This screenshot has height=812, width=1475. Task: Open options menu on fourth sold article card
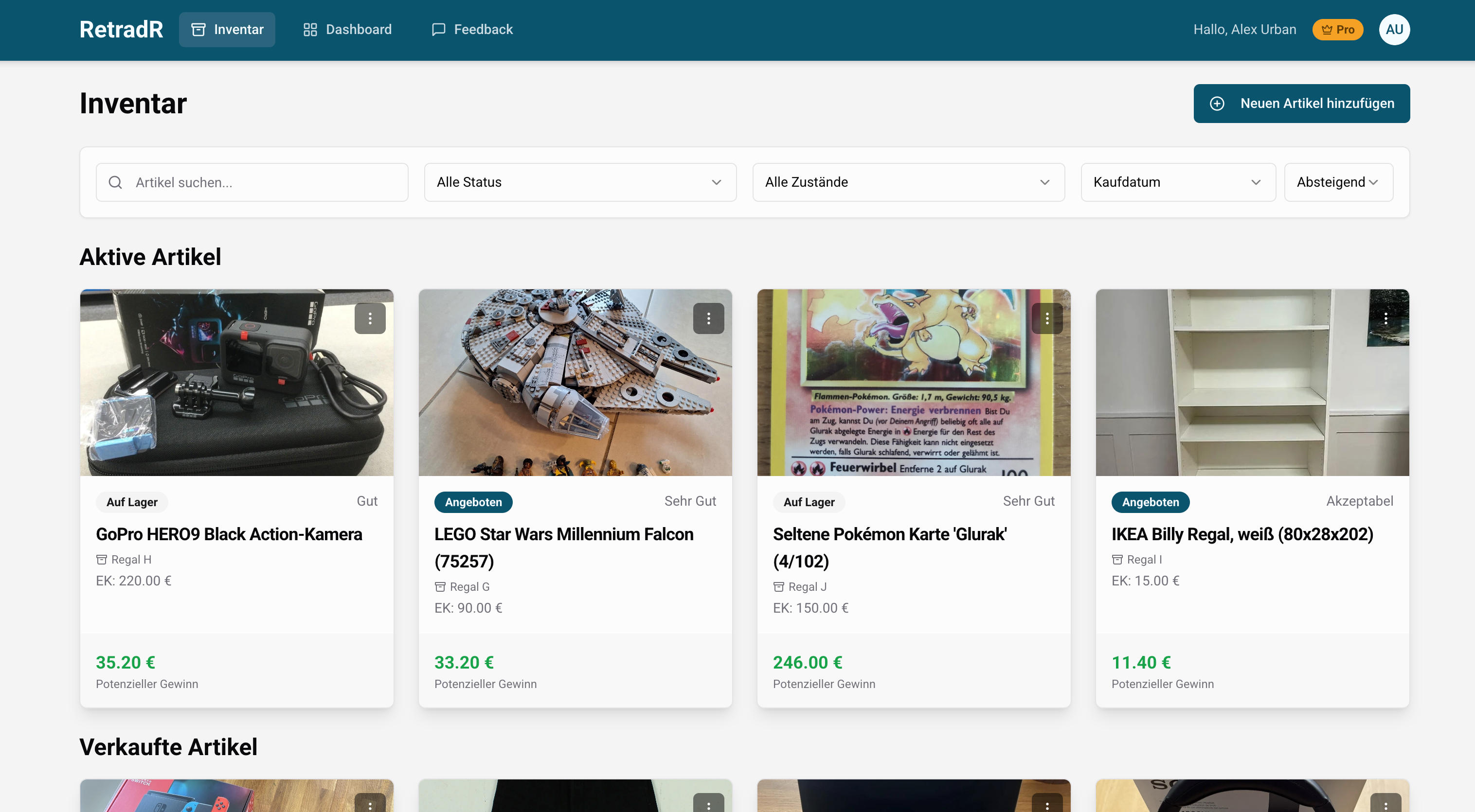click(x=1385, y=803)
